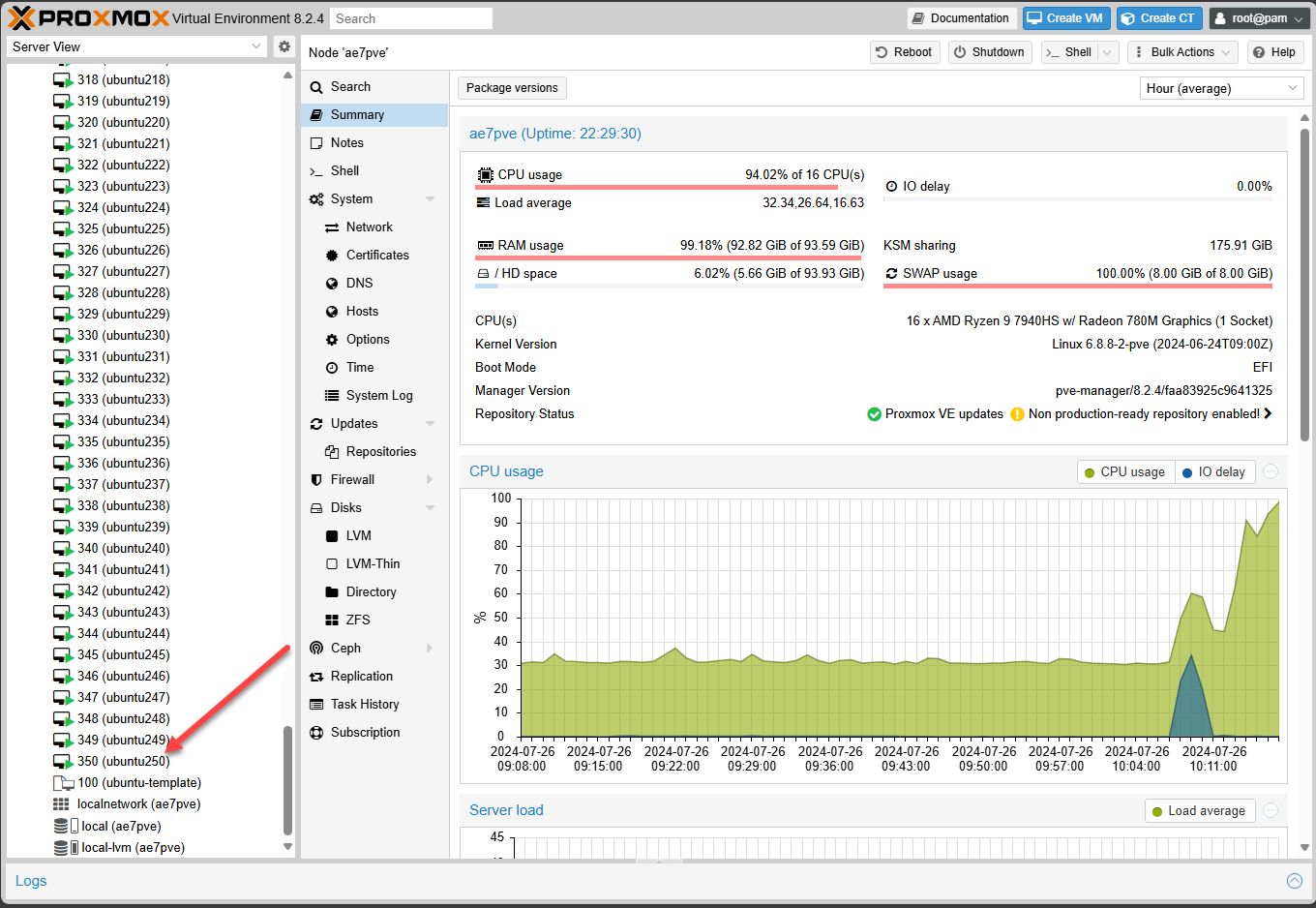Click the localnetwork (ae7pve) grid icon
The width and height of the screenshot is (1316, 908).
(x=61, y=804)
